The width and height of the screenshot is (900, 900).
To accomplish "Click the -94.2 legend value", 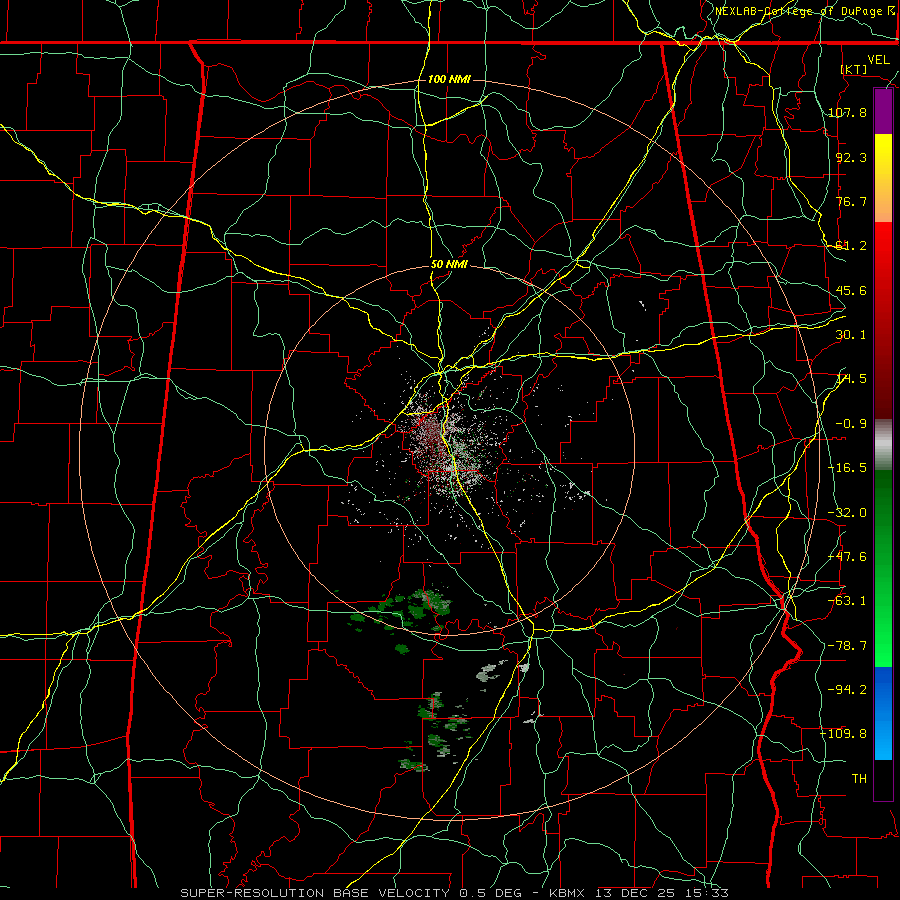I will [847, 689].
